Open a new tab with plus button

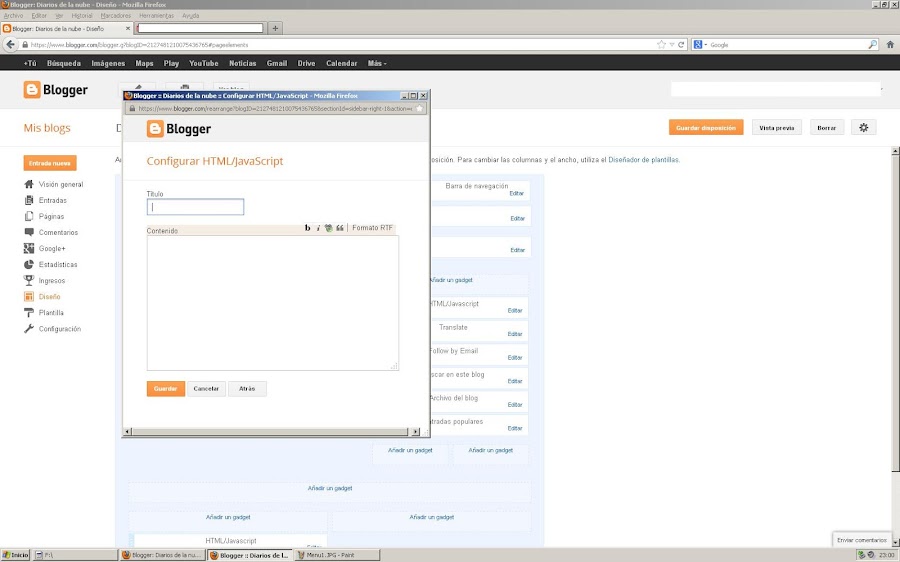click(275, 28)
